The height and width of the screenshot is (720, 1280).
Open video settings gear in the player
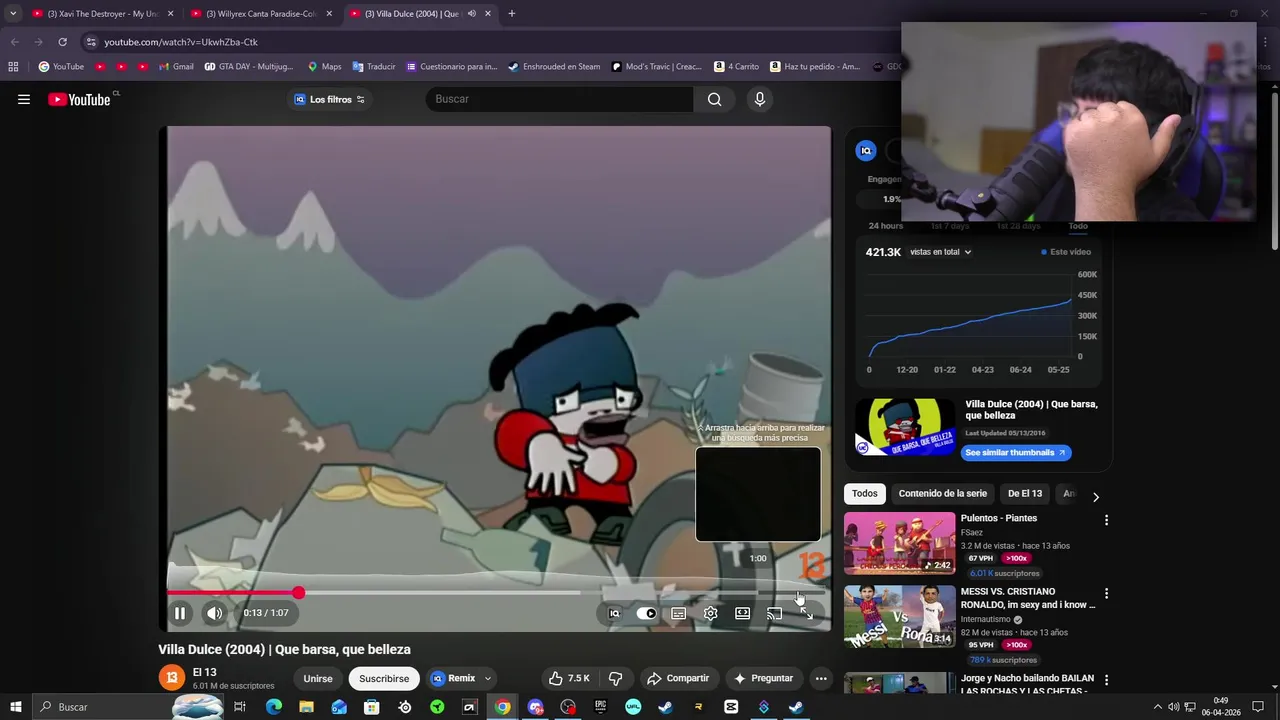point(711,613)
